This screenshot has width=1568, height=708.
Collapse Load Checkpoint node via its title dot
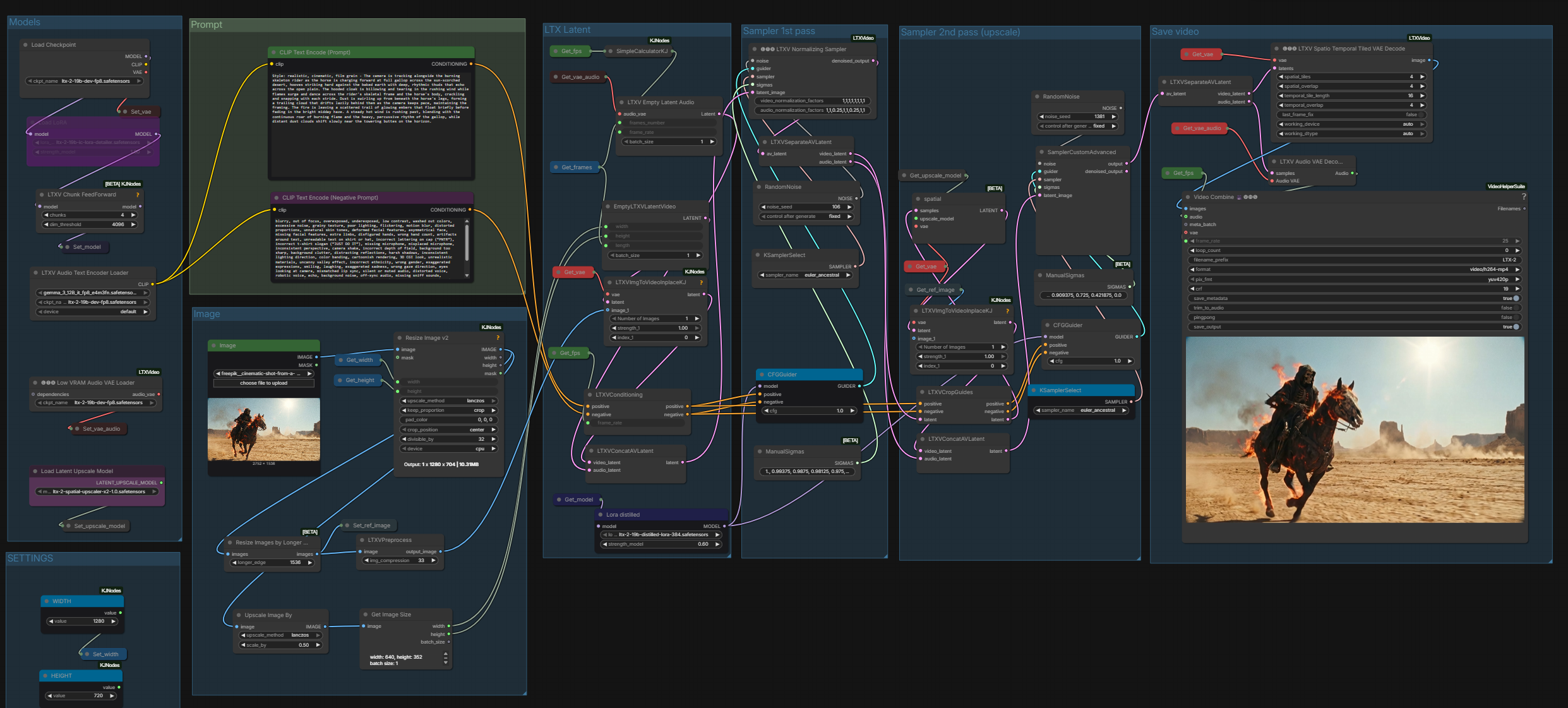[x=25, y=45]
